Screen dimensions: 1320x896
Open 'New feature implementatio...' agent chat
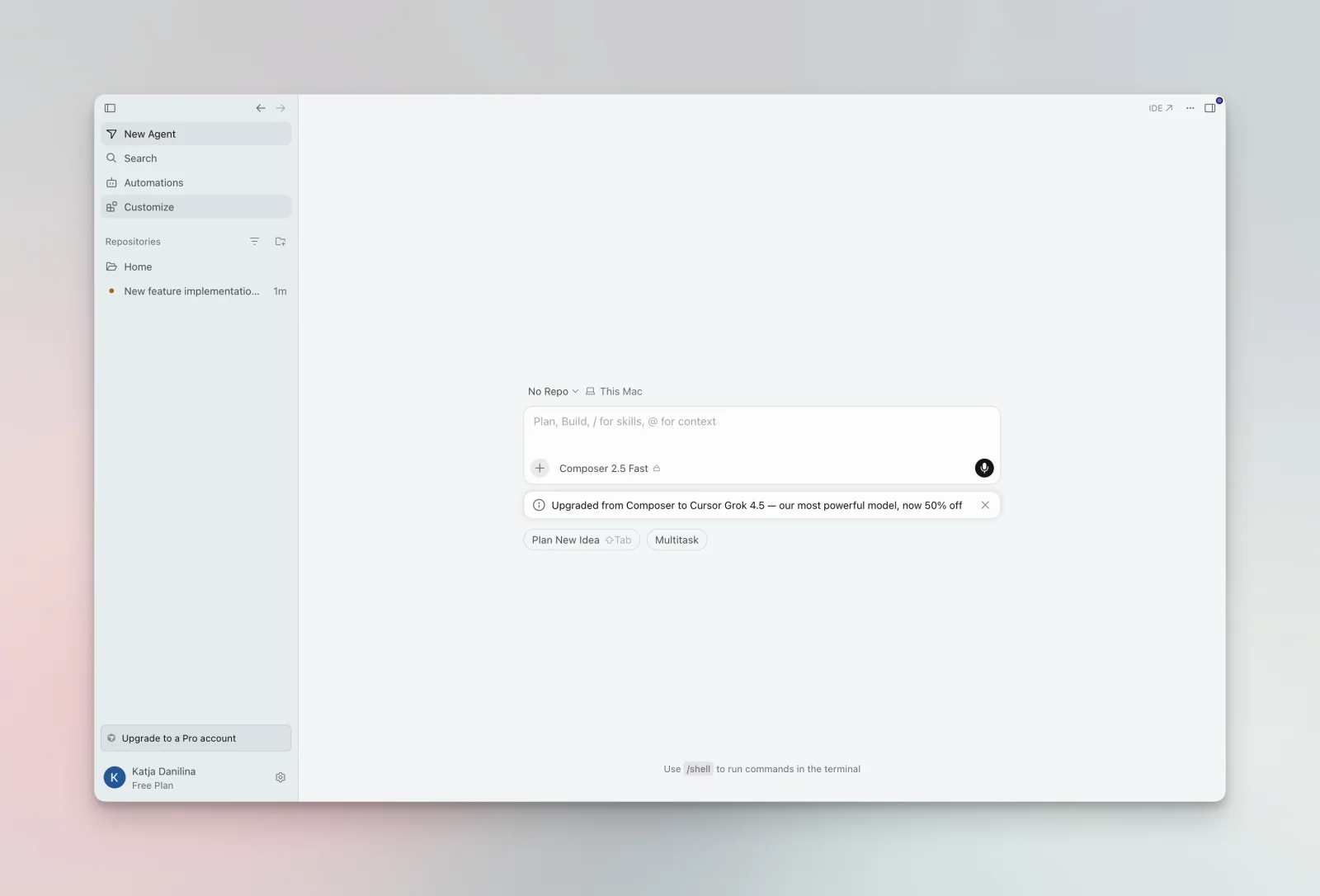[196, 291]
